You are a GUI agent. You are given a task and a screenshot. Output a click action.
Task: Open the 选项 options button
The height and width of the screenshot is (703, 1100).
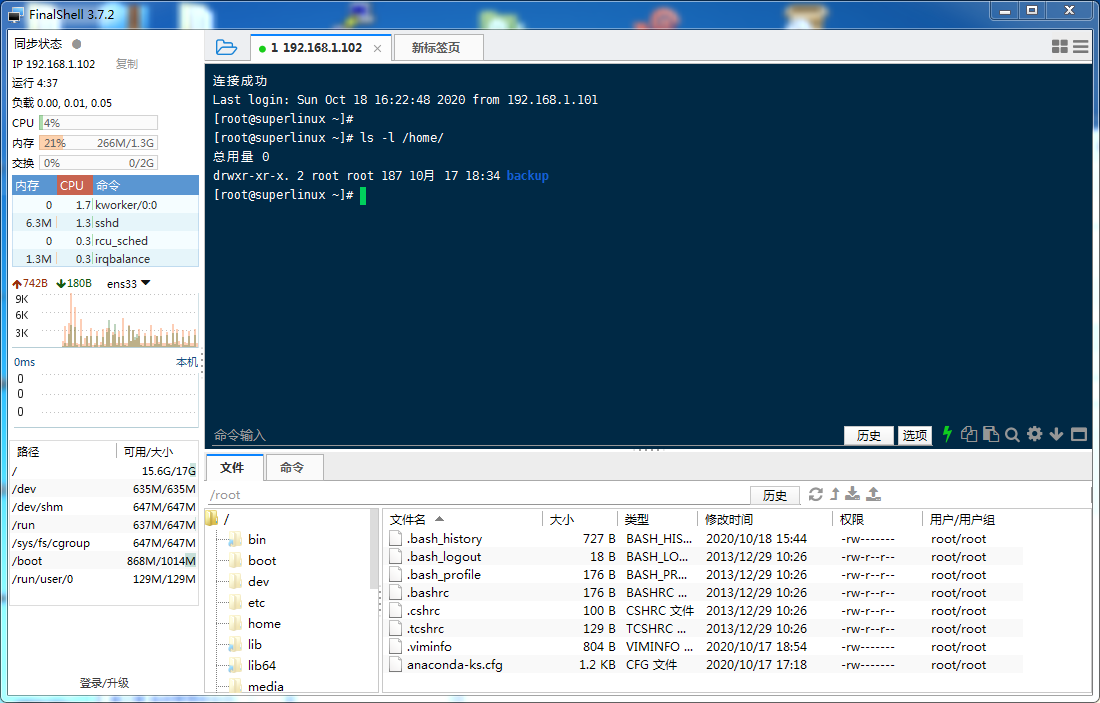[x=915, y=435]
